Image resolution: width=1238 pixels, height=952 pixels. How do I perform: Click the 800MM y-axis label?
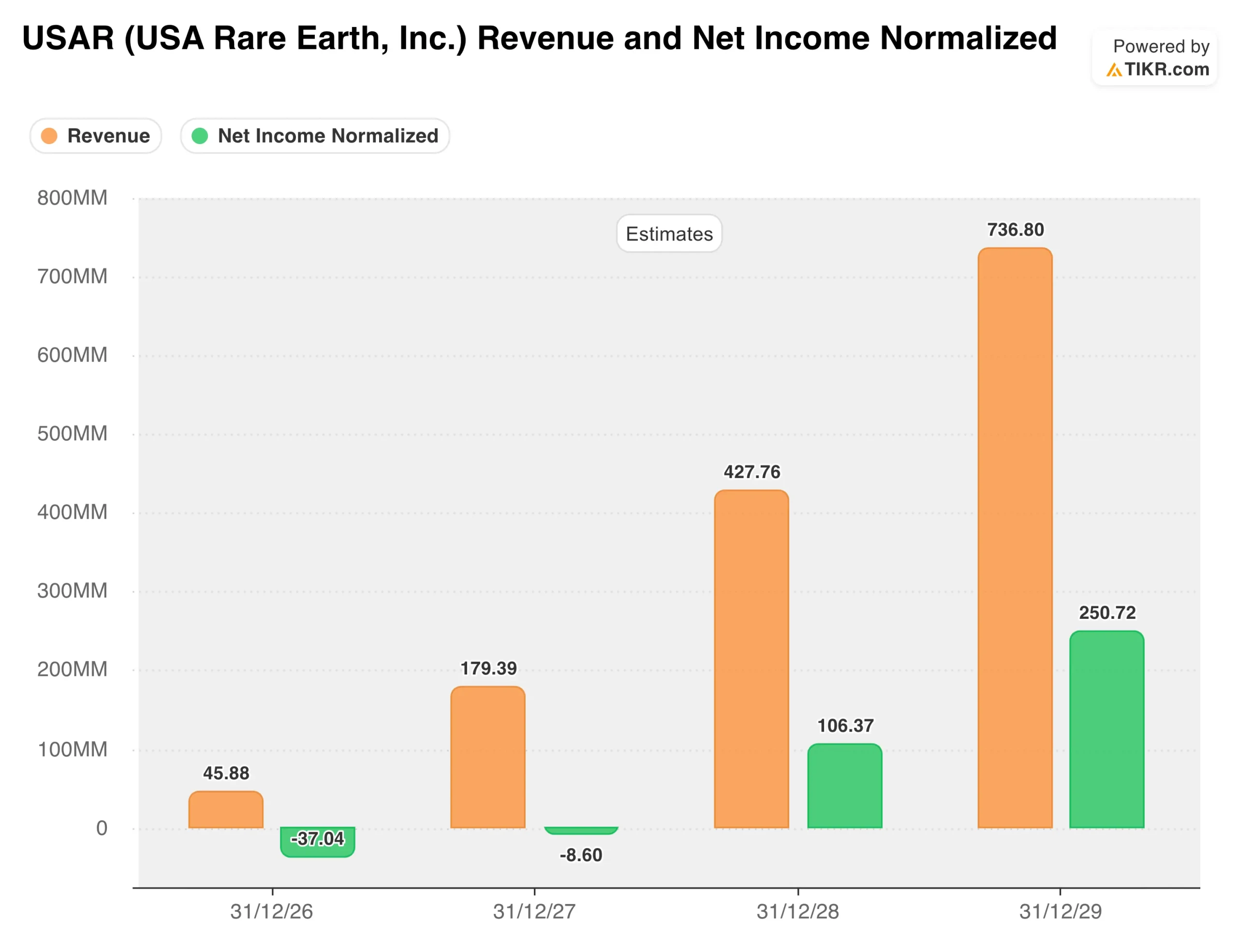click(72, 198)
